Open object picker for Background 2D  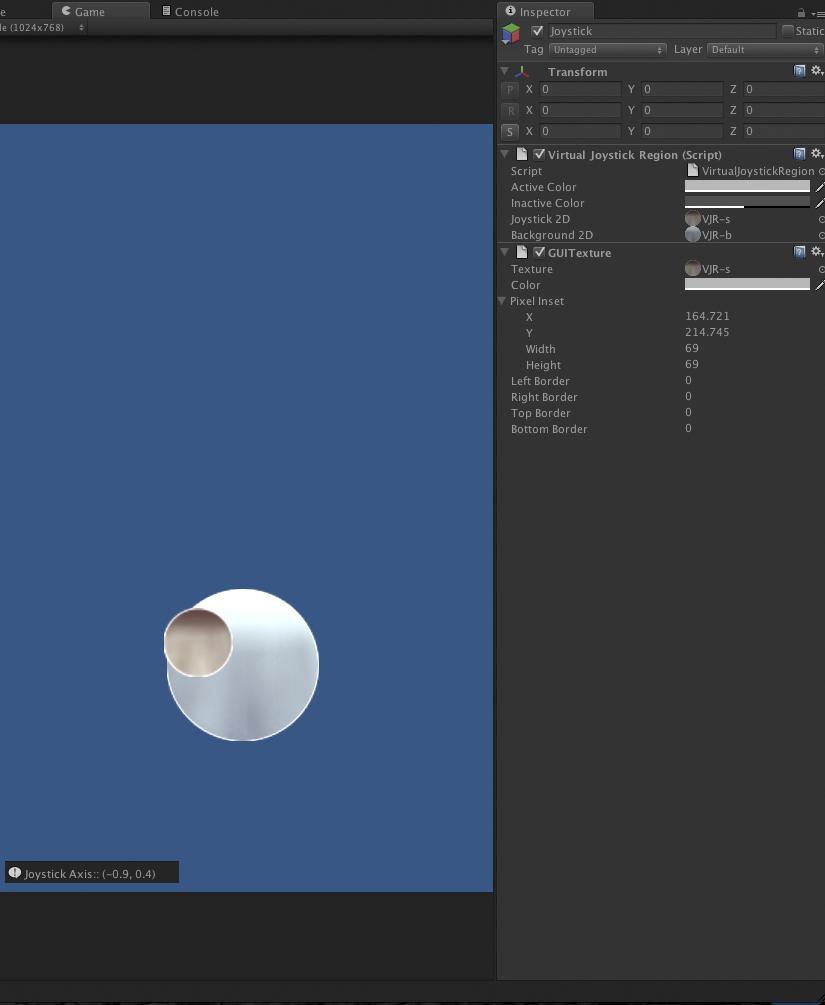[822, 235]
